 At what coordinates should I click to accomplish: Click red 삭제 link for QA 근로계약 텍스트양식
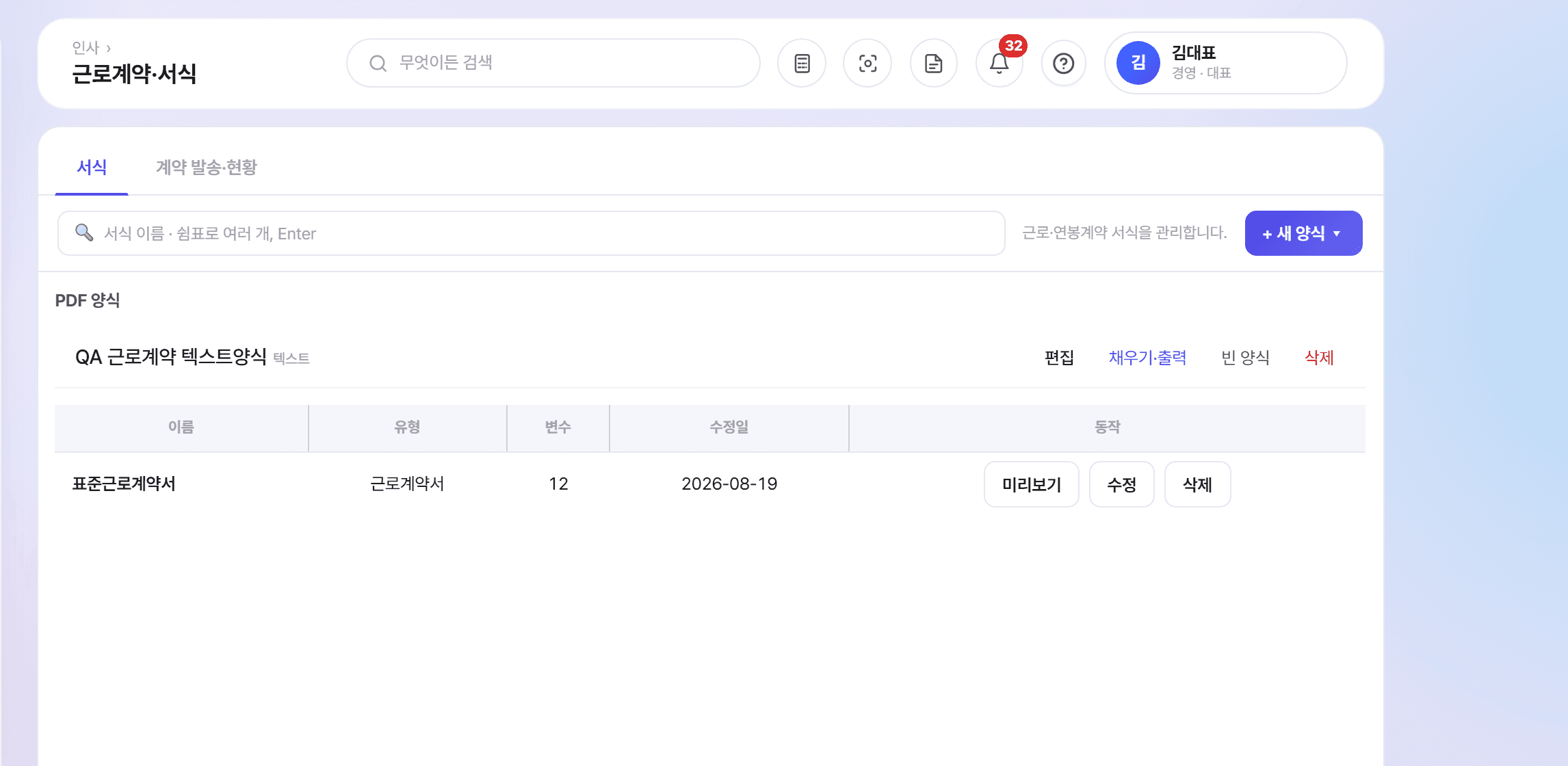click(1319, 358)
